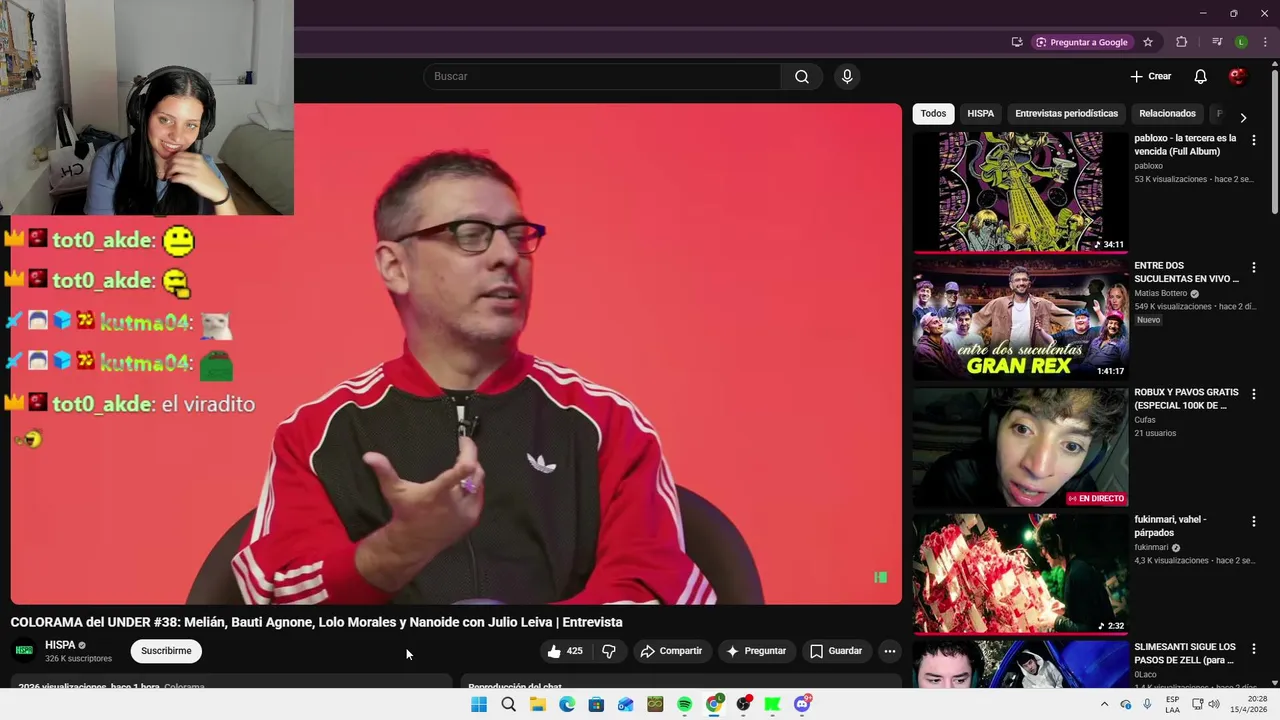Viewport: 1280px width, 720px height.
Task: Select the HISPA filter chip
Action: point(980,114)
